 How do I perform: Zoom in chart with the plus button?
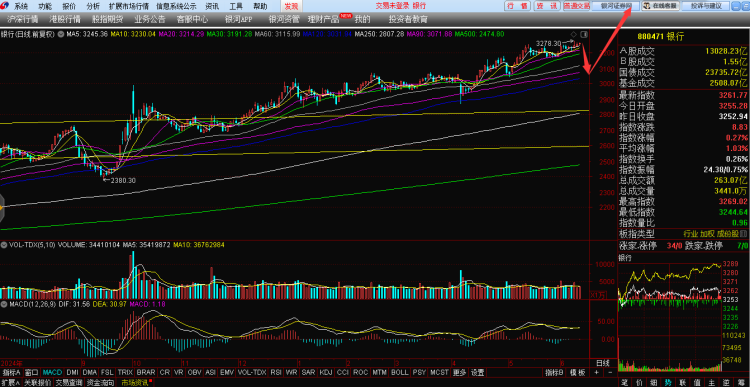[x=596, y=372]
